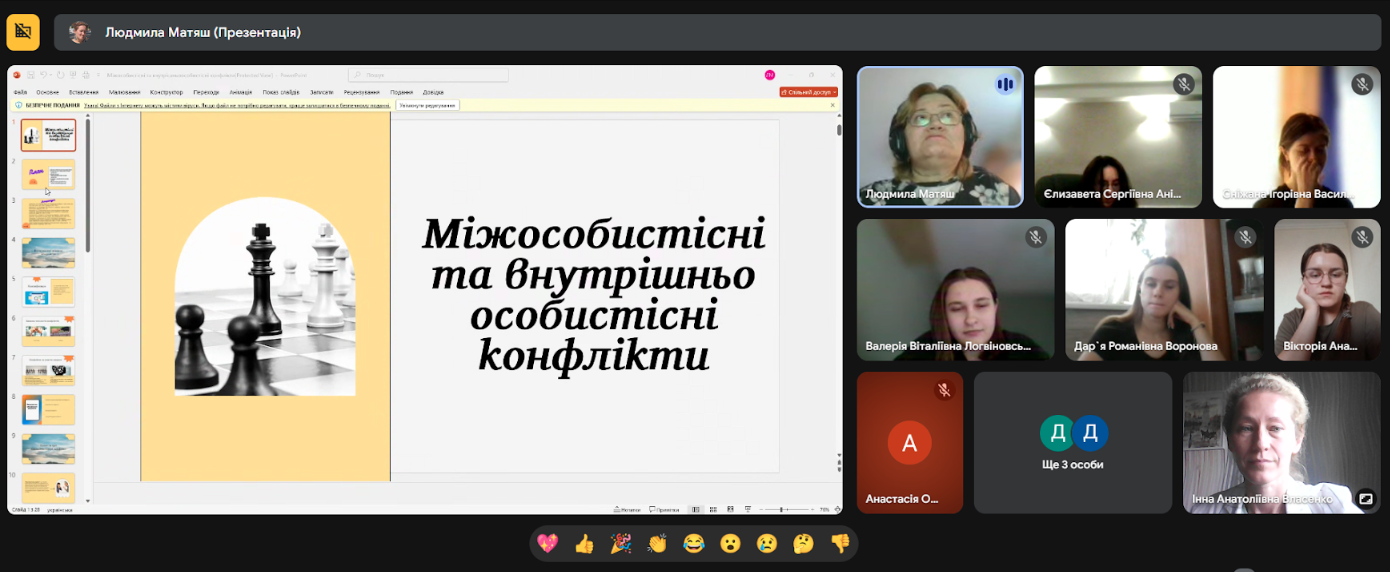Image resolution: width=1390 pixels, height=572 pixels.
Task: Send the party popper reaction
Action: pyautogui.click(x=620, y=543)
